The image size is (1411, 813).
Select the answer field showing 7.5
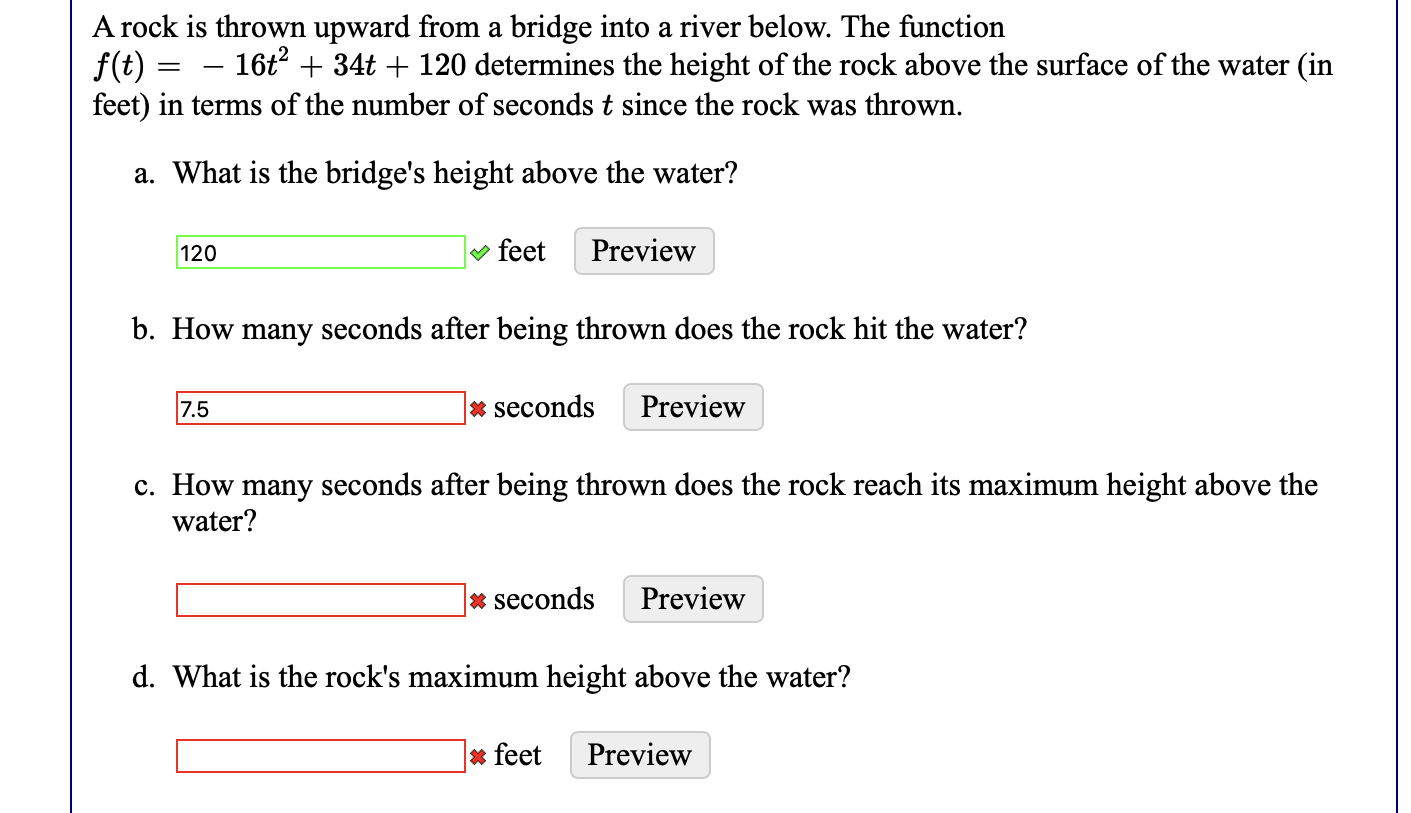point(320,407)
